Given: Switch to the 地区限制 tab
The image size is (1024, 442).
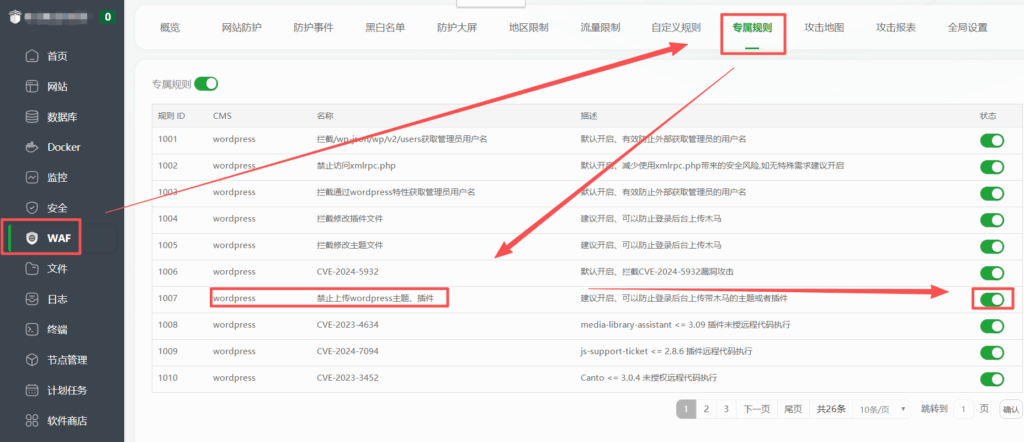Looking at the screenshot, I should [529, 27].
